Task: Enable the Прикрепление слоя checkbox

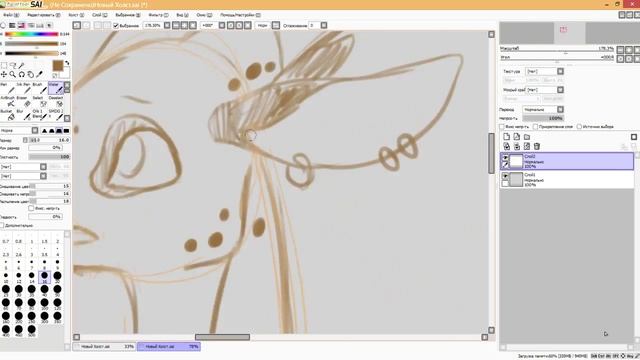Action: pos(536,127)
